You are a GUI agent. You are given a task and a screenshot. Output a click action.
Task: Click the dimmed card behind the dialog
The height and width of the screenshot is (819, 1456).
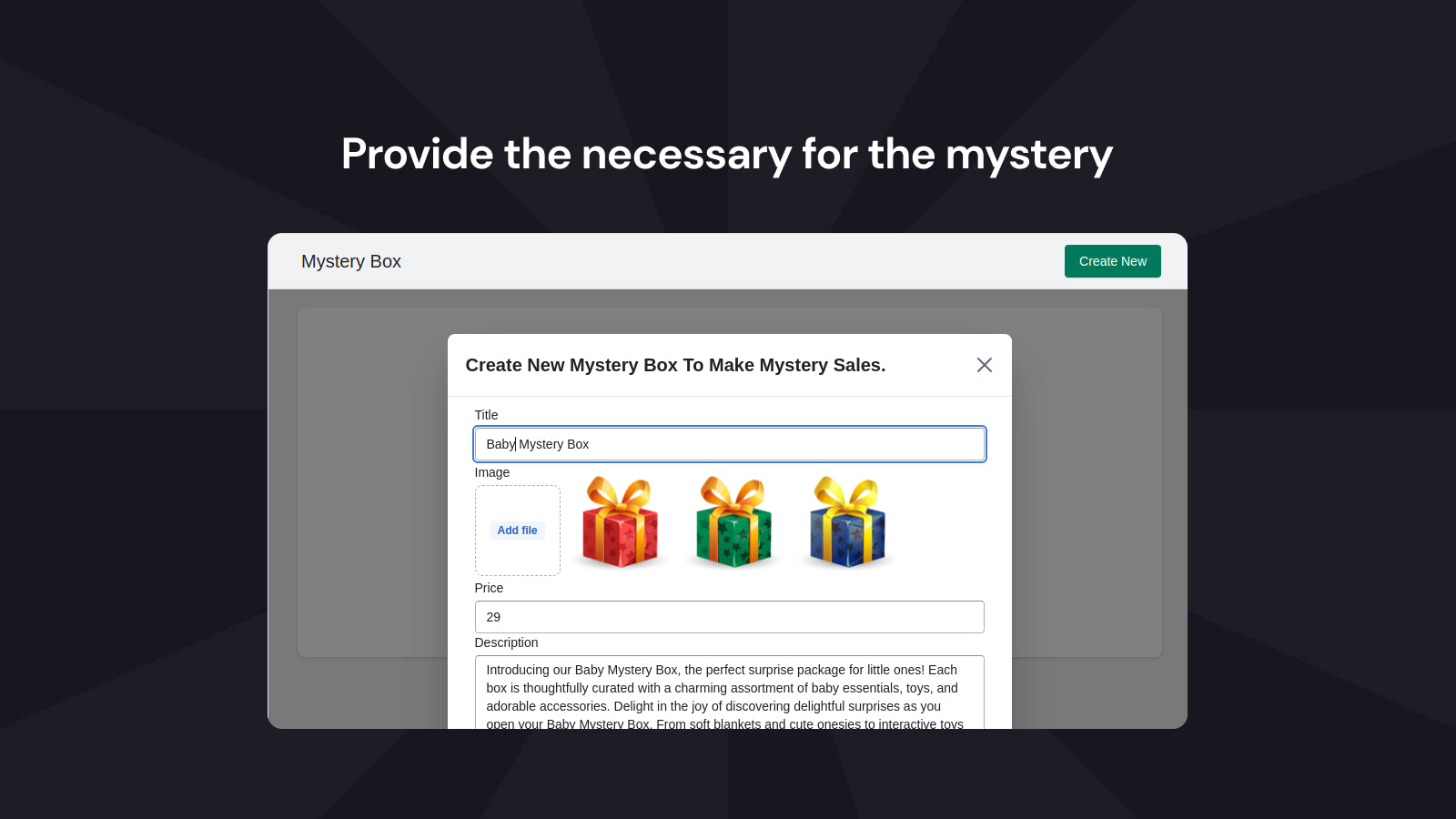[x=371, y=482]
